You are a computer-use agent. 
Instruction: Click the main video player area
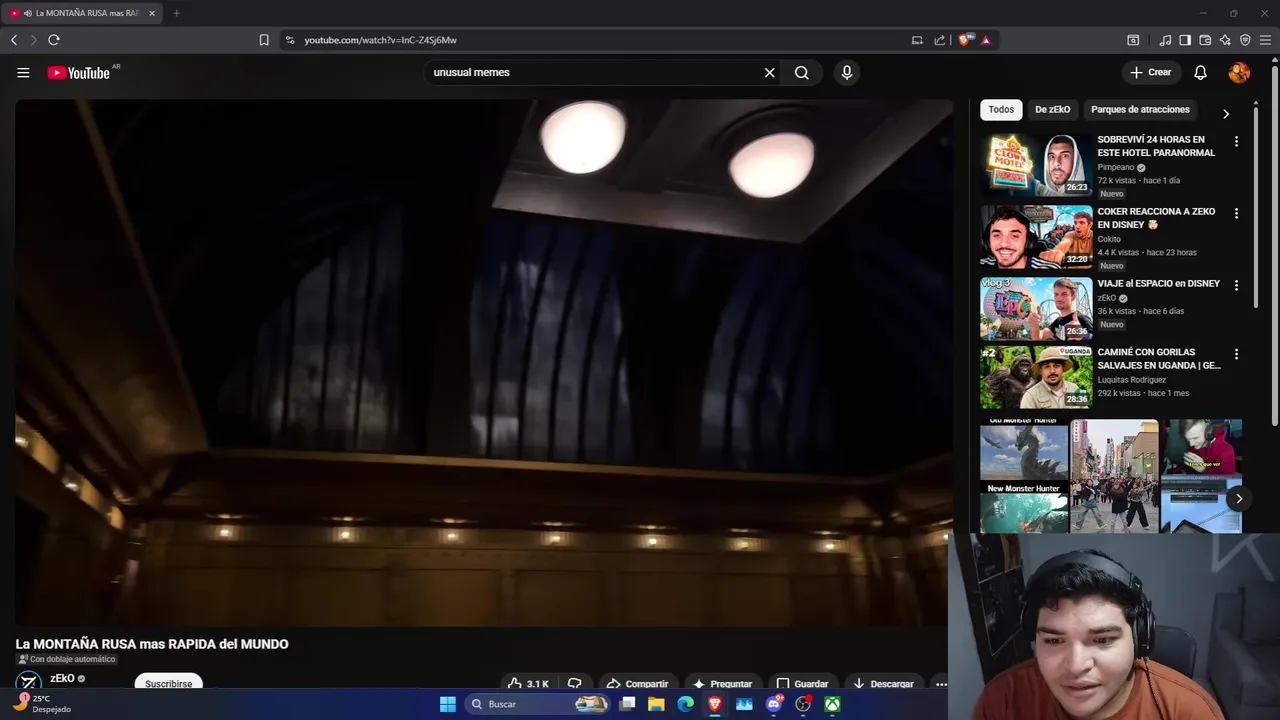point(484,362)
